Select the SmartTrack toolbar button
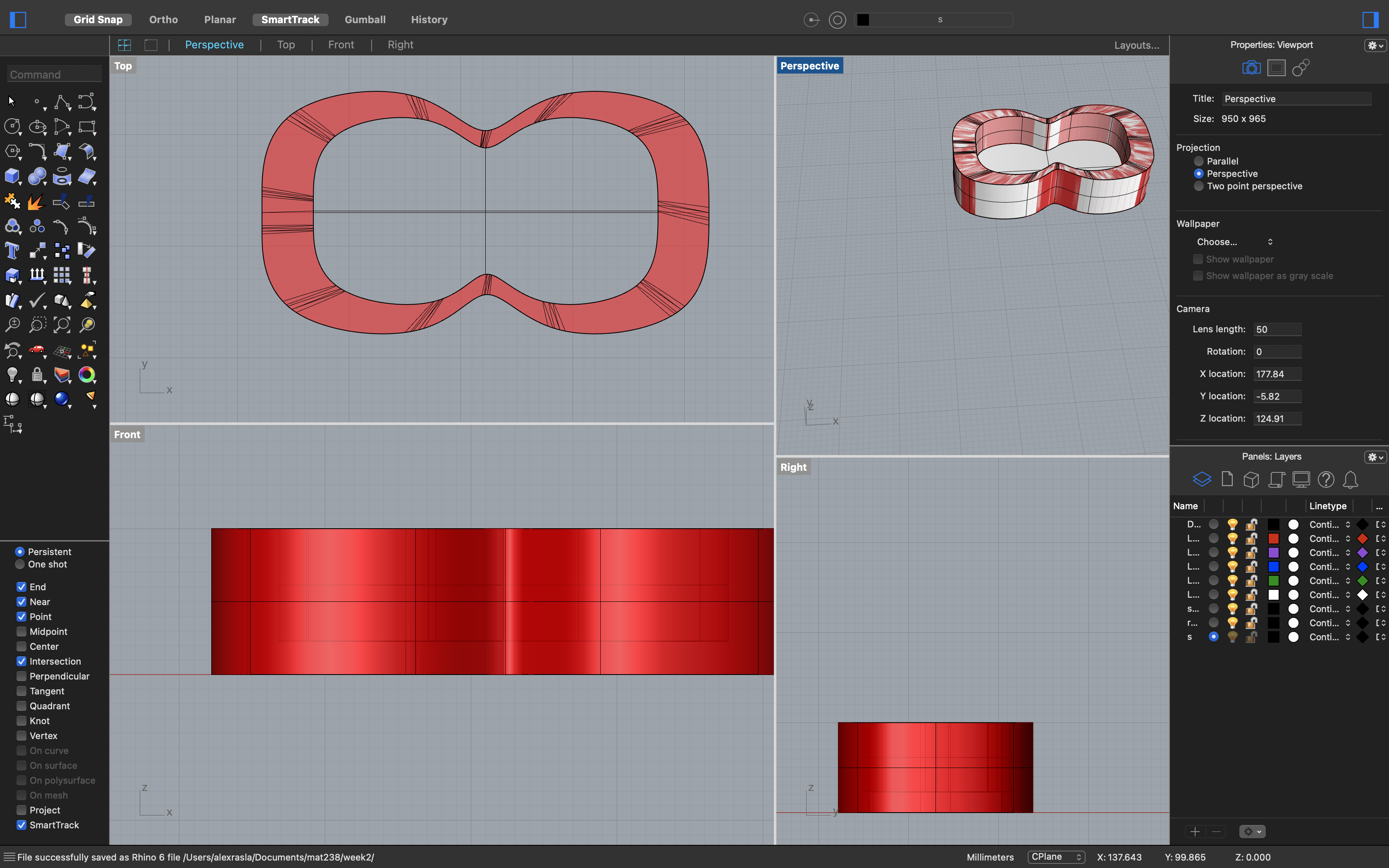1389x868 pixels. coord(290,19)
